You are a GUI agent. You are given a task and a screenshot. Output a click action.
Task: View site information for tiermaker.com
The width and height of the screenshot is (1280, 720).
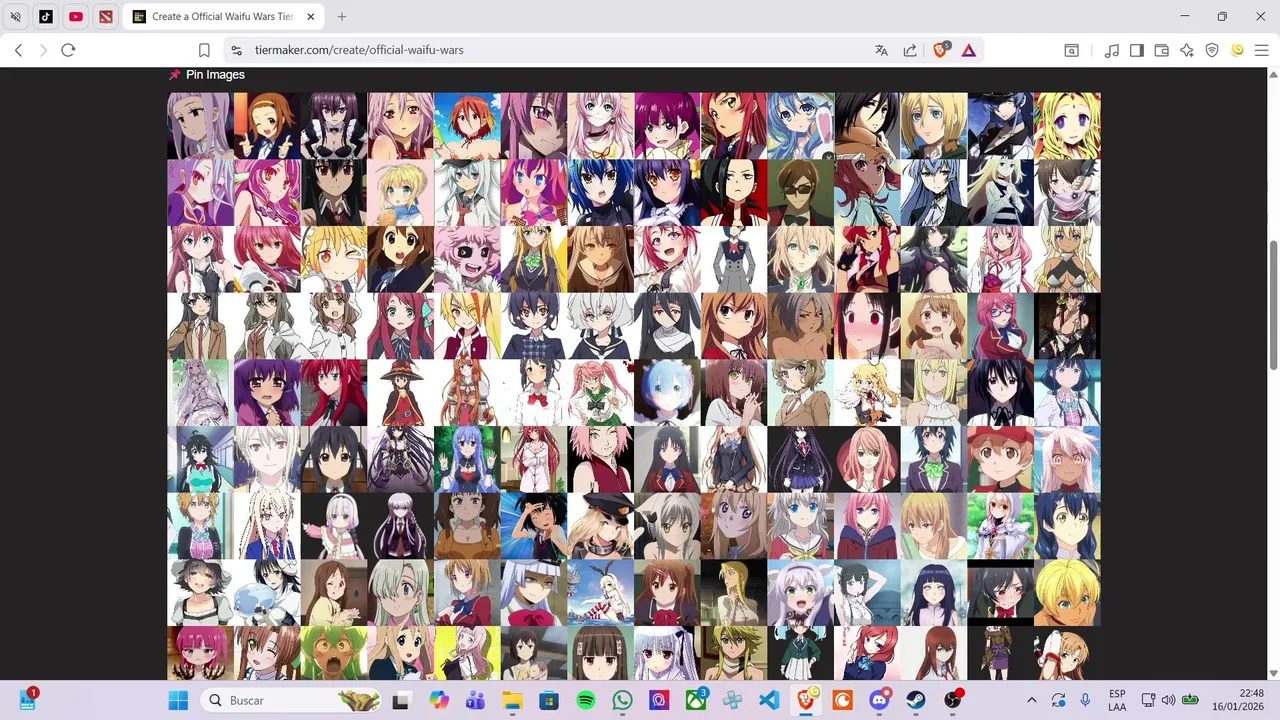pyautogui.click(x=235, y=50)
